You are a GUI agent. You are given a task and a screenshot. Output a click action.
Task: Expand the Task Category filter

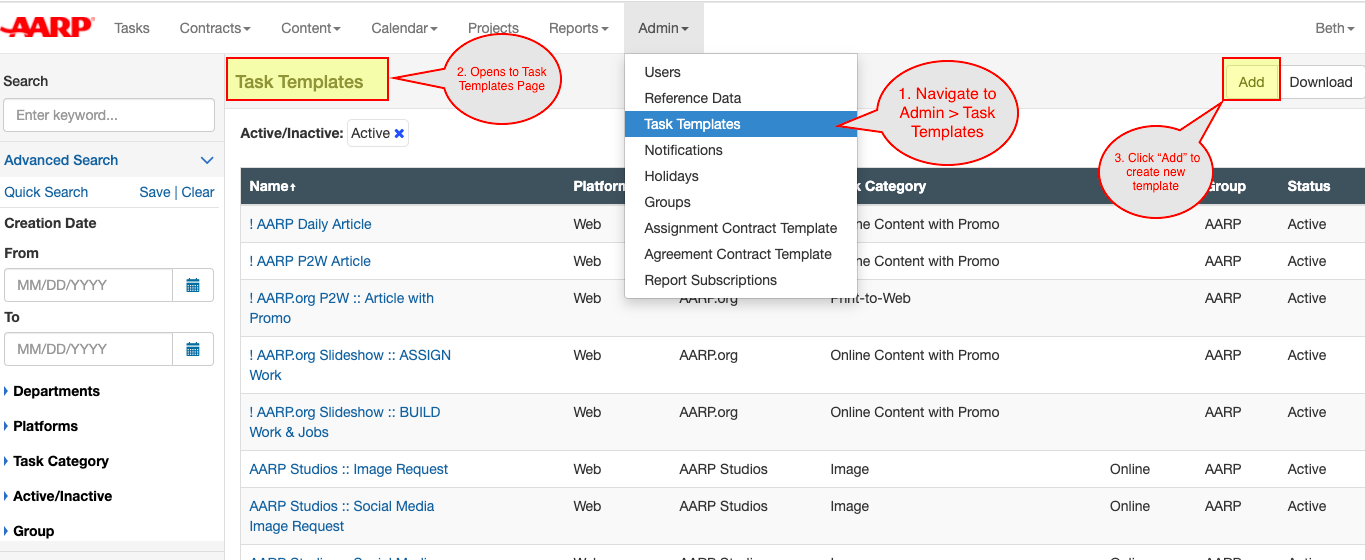point(56,461)
